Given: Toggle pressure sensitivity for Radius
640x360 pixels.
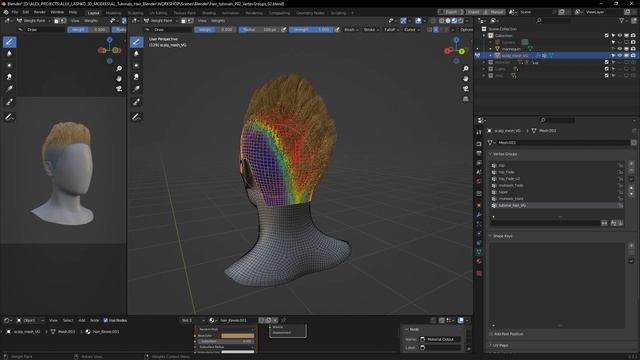Looking at the screenshot, I should tap(284, 30).
